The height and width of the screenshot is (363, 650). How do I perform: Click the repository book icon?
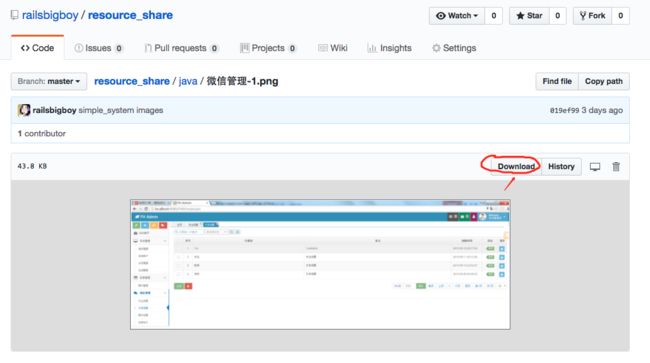click(x=15, y=15)
